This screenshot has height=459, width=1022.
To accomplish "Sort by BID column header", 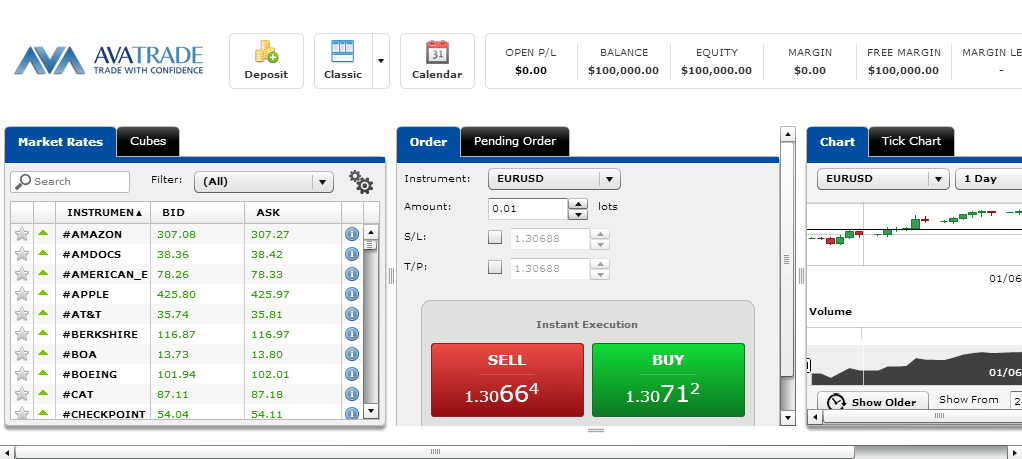I will (197, 213).
